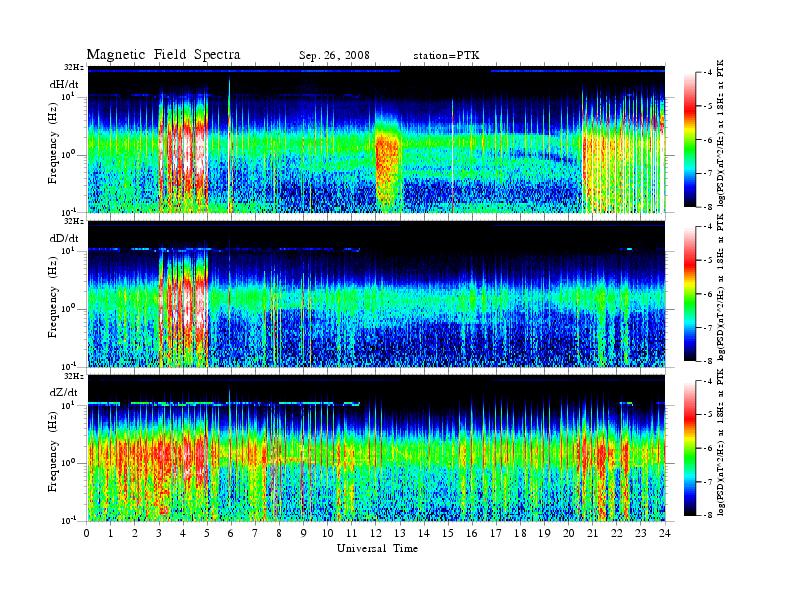Click the 10^1 frequency tick of the dZ/dt panel

pyautogui.click(x=69, y=405)
